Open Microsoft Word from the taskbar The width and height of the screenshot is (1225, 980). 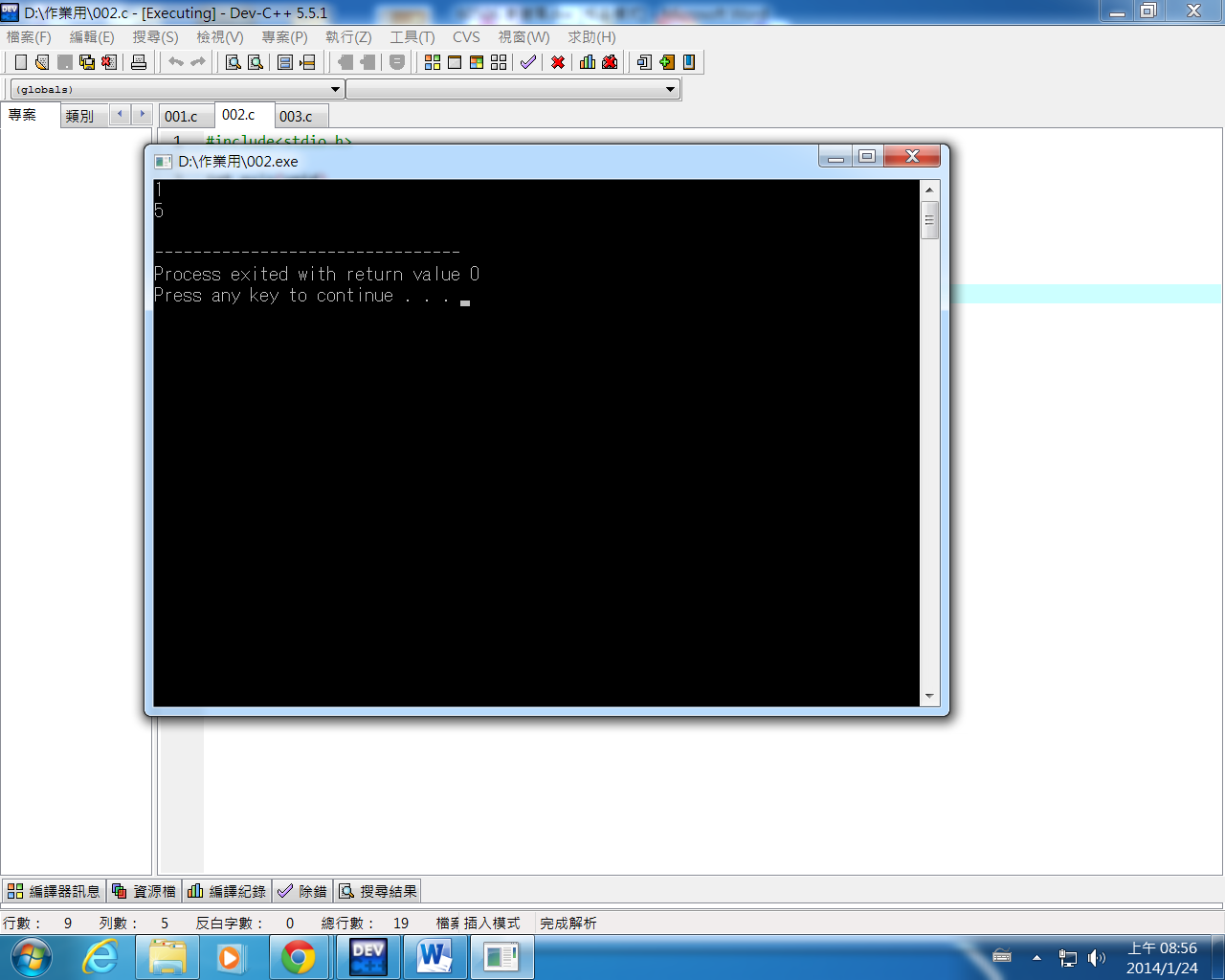click(x=434, y=957)
